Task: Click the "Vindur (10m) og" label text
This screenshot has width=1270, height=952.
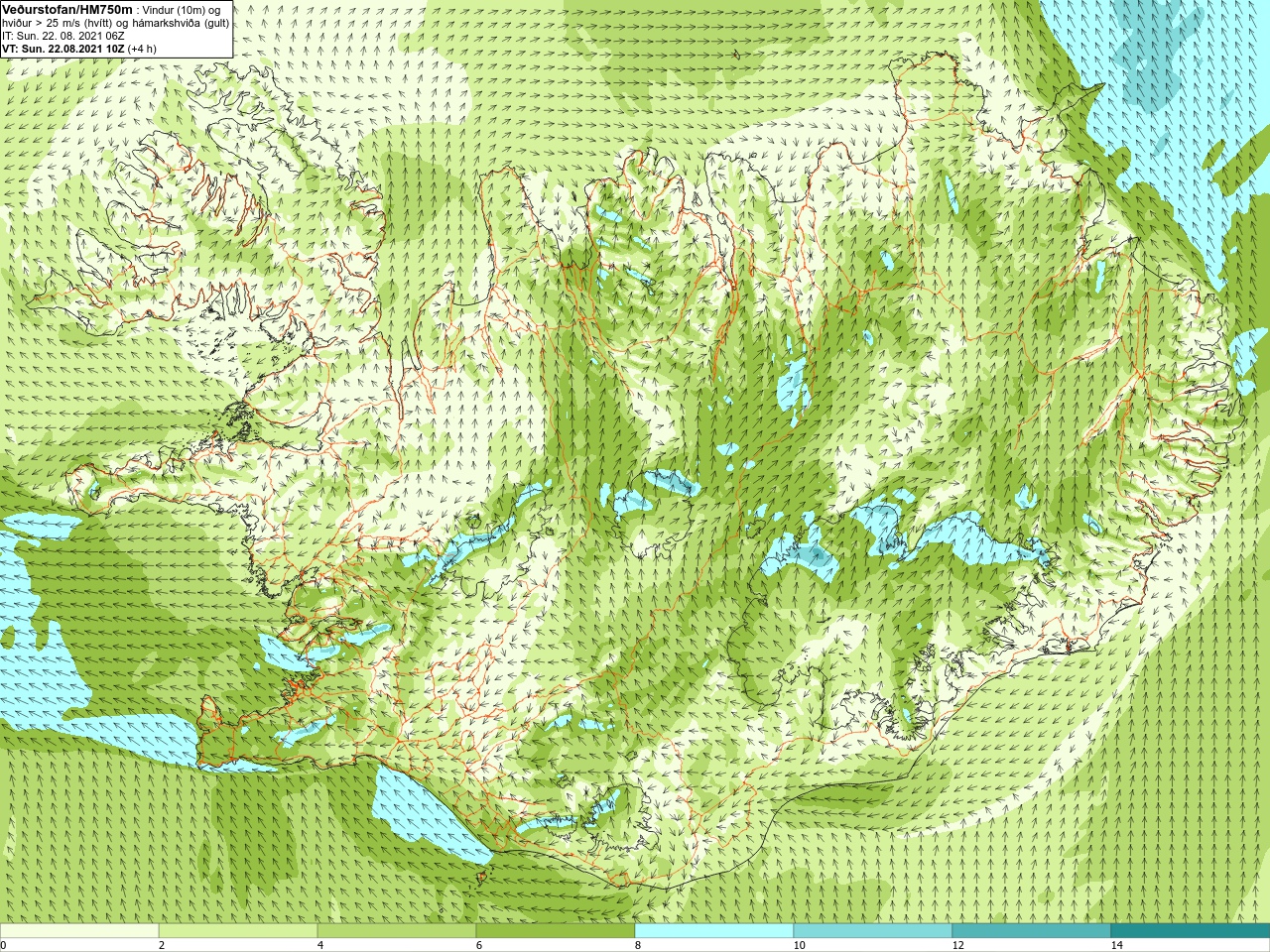Action: tap(183, 10)
